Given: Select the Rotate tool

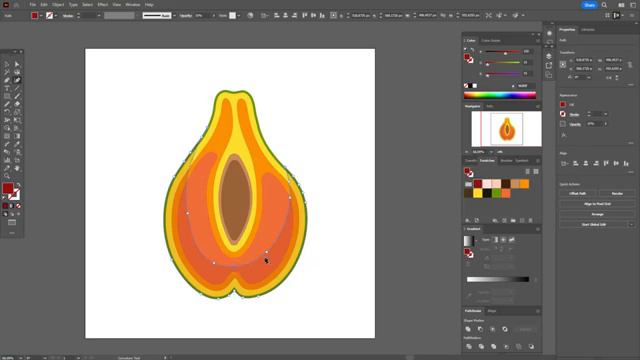Looking at the screenshot, I should [x=7, y=112].
